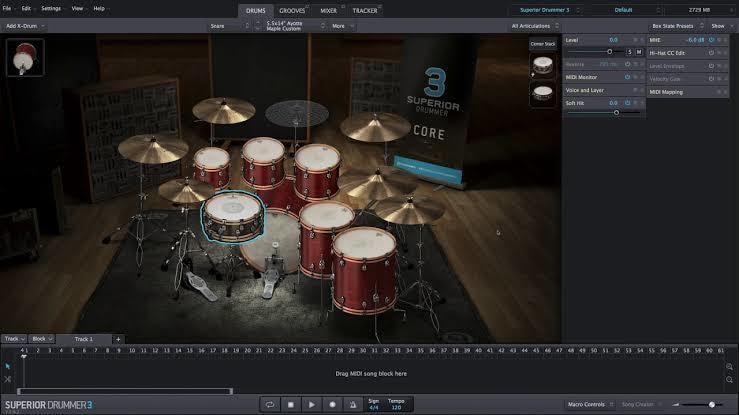Viewport: 739px width, 415px height.
Task: Start playback with the play button
Action: pos(312,404)
